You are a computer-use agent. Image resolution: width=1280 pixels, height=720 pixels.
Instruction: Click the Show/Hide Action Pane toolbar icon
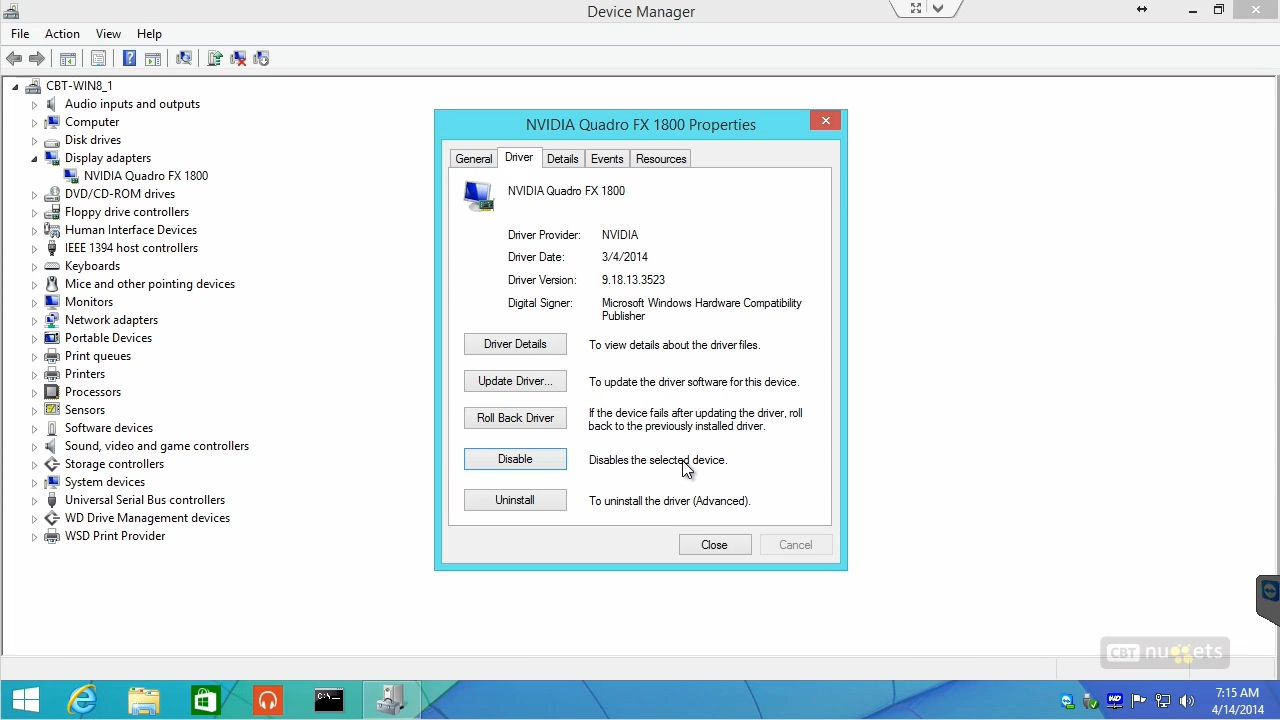click(x=153, y=59)
